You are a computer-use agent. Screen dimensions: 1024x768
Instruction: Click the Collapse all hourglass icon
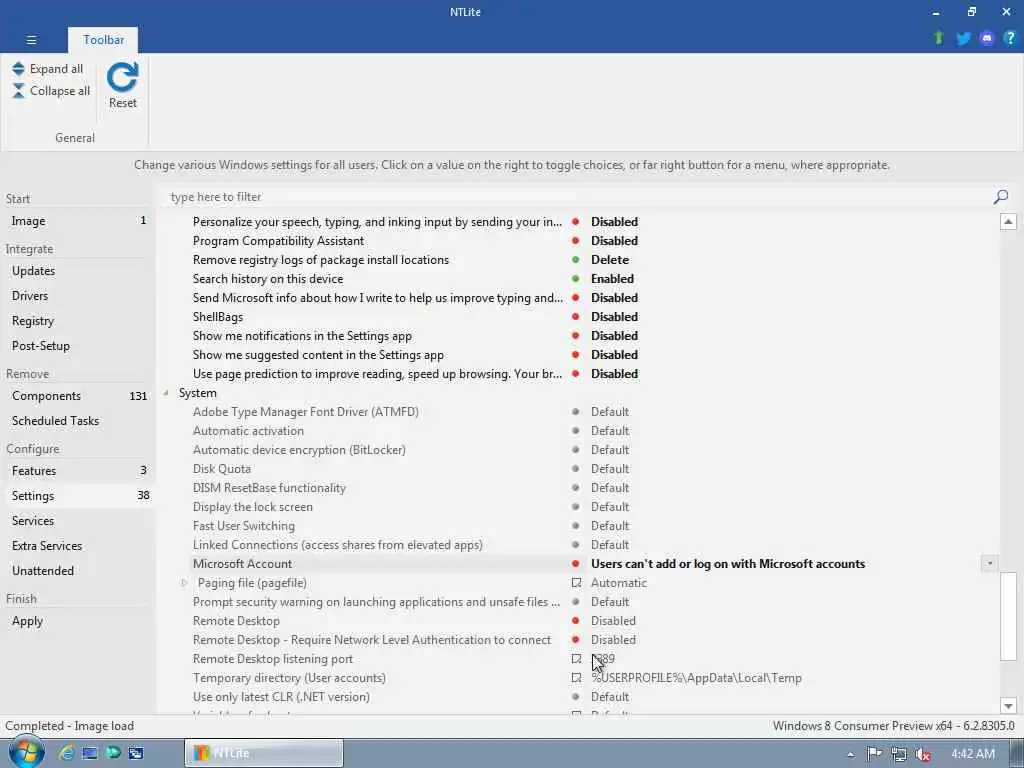18,91
